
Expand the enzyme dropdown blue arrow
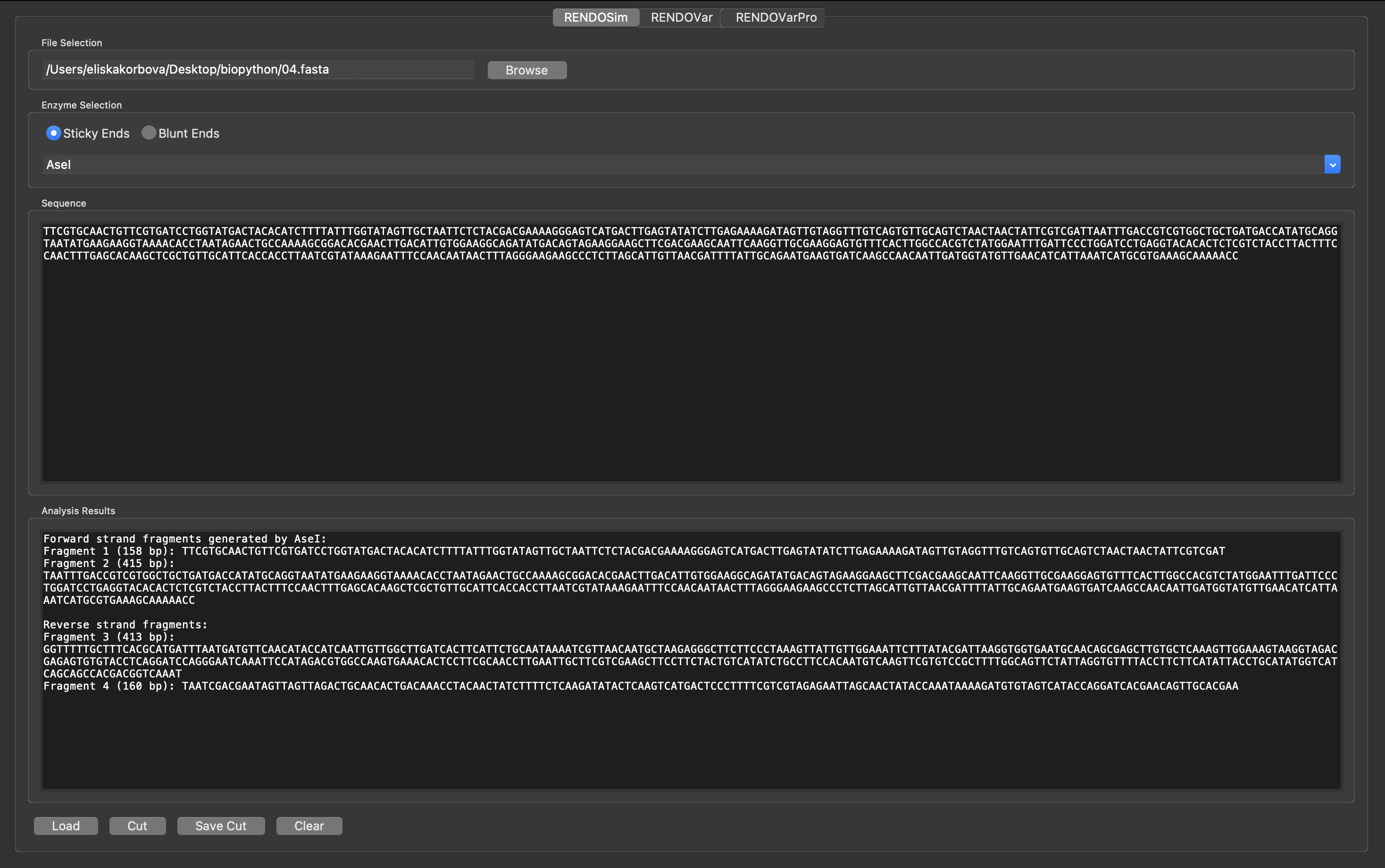tap(1332, 165)
